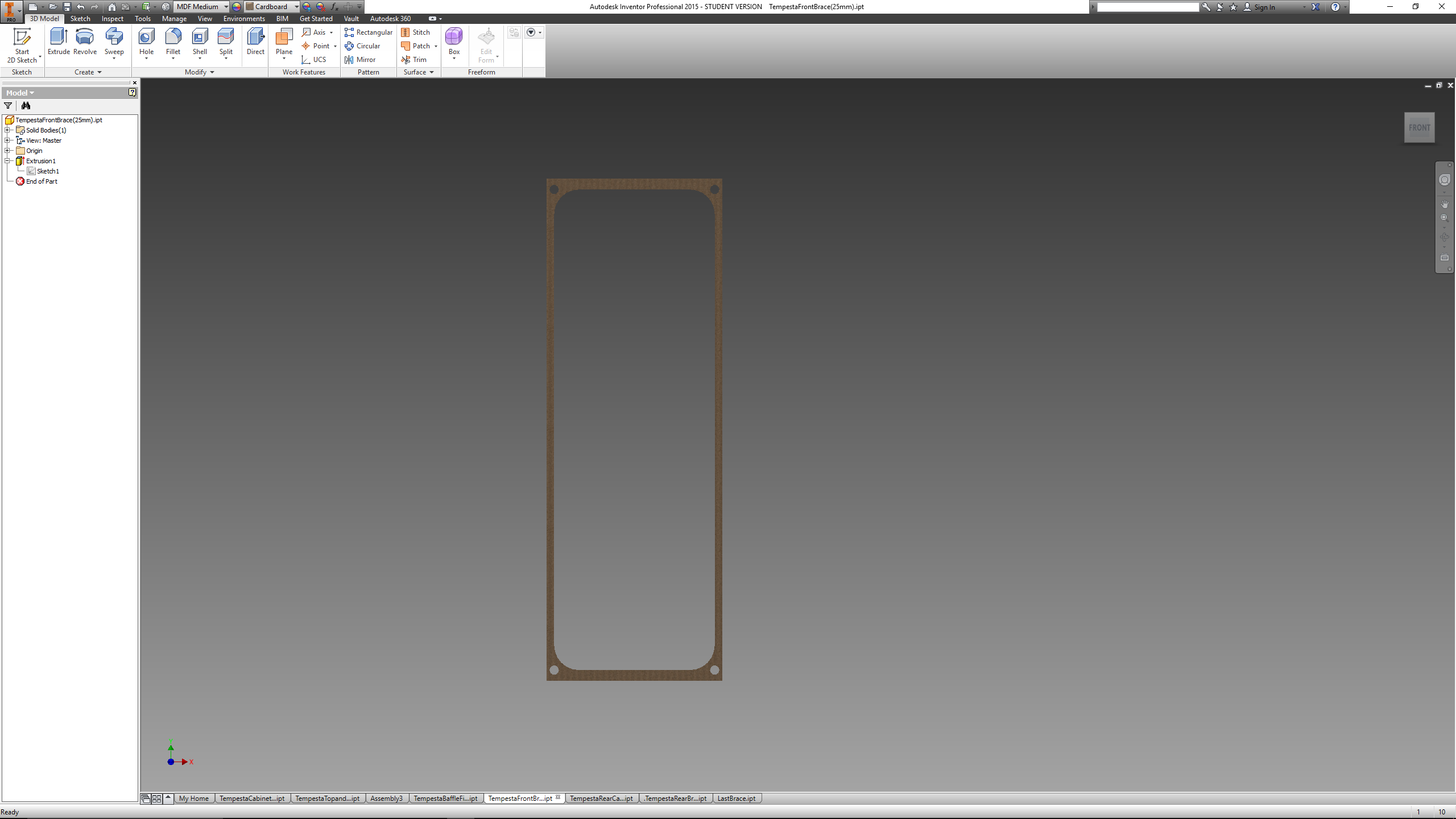Pick the Split tool
The width and height of the screenshot is (1456, 819).
[226, 43]
